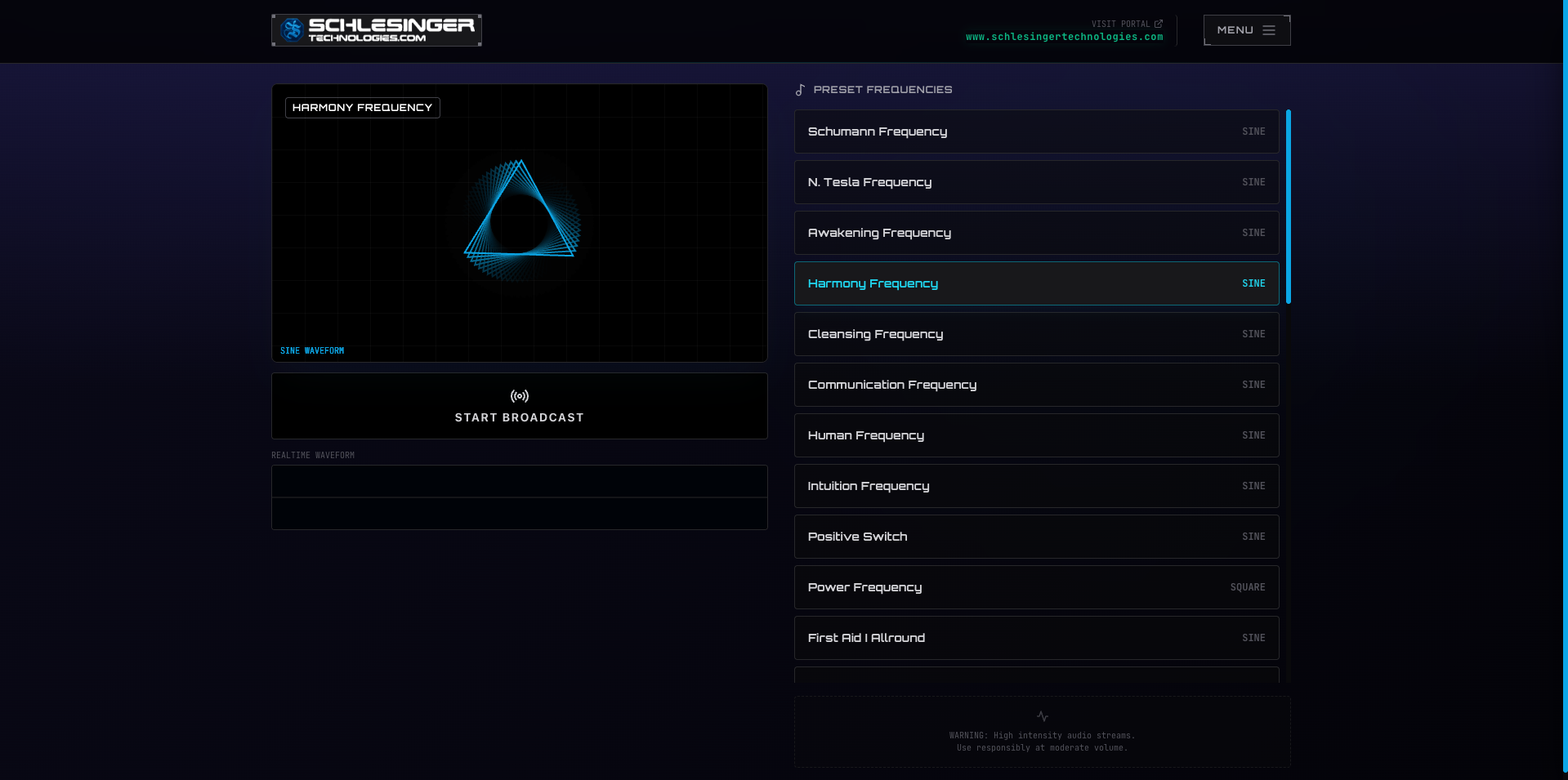The height and width of the screenshot is (780, 1568).
Task: Activate the Positive Switch preset
Action: 1036,537
